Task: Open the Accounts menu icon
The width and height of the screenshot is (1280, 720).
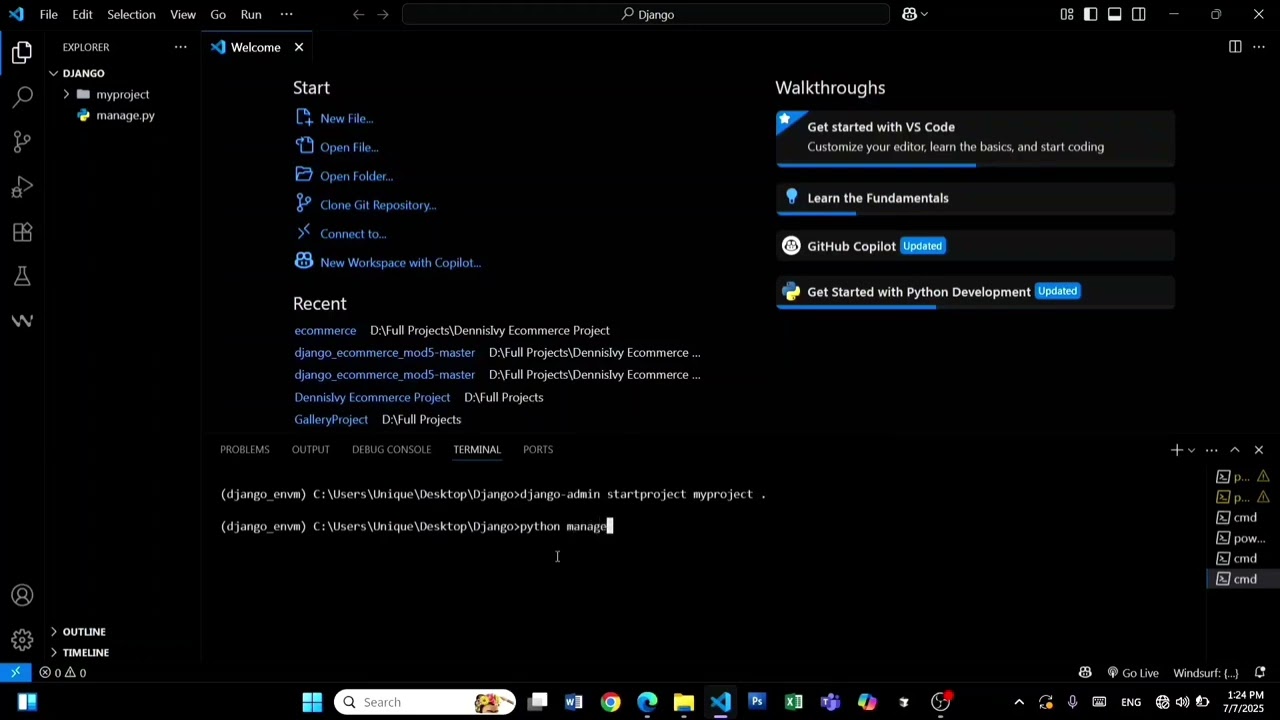Action: [x=22, y=596]
